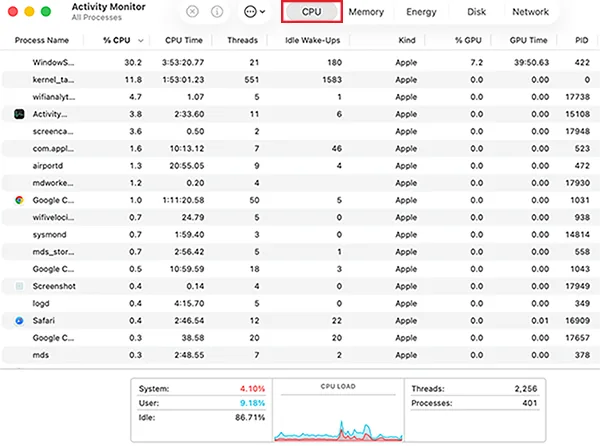Select the mdworke... process row
Viewport: 600px width, 446px height.
(300, 183)
